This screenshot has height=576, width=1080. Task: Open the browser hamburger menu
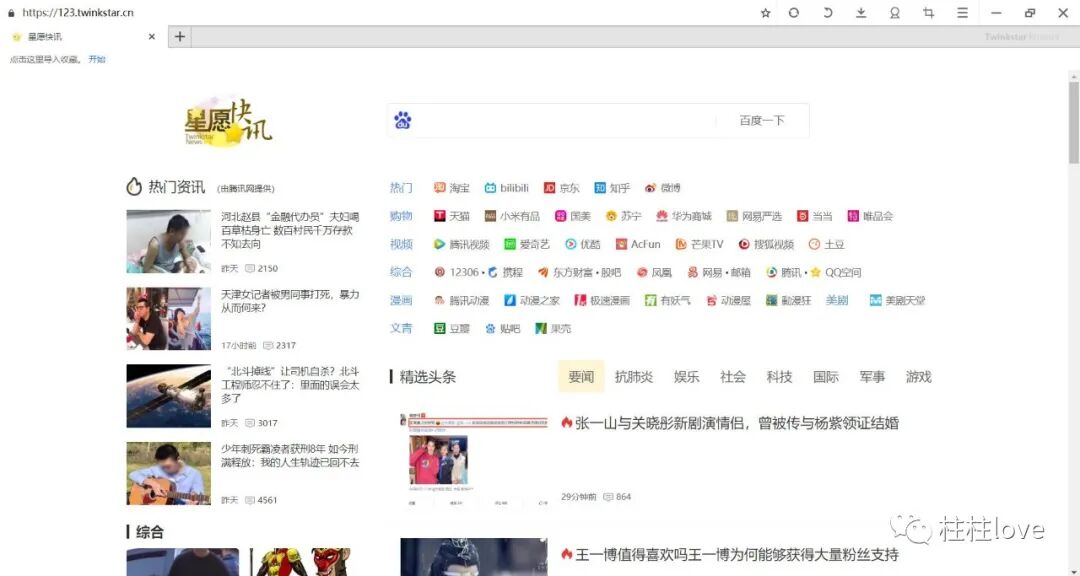962,13
